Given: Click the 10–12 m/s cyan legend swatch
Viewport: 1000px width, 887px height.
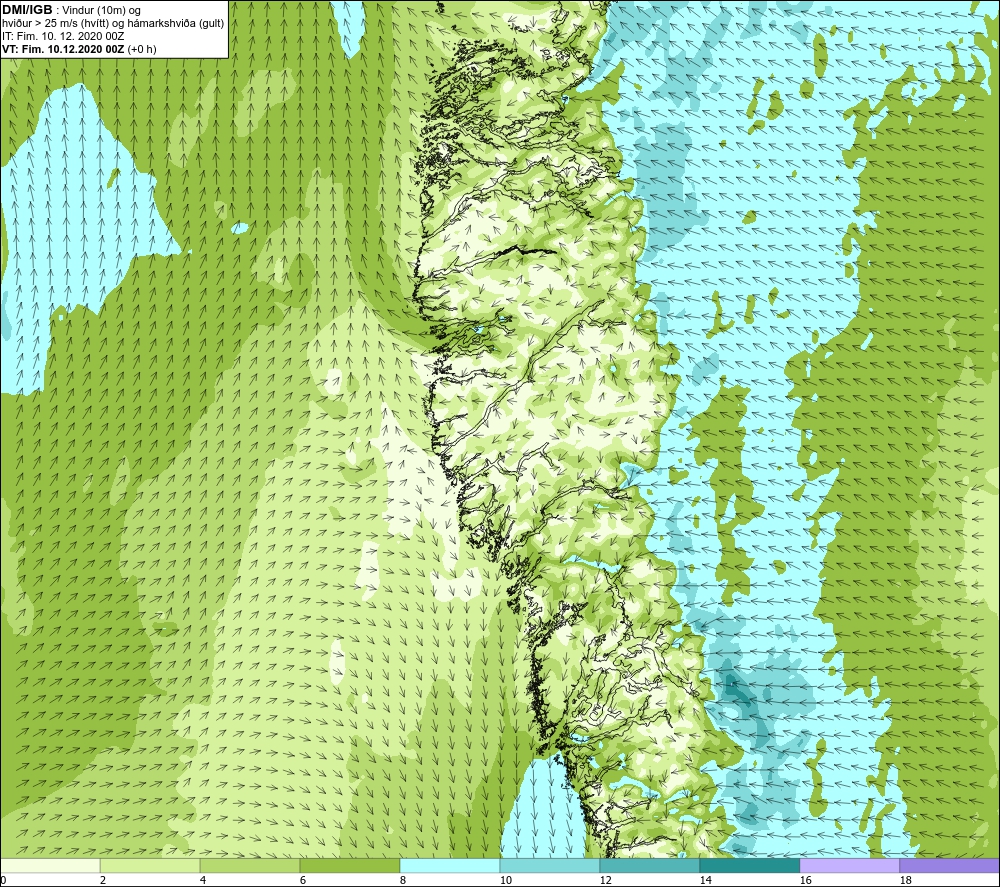Looking at the screenshot, I should 550,866.
